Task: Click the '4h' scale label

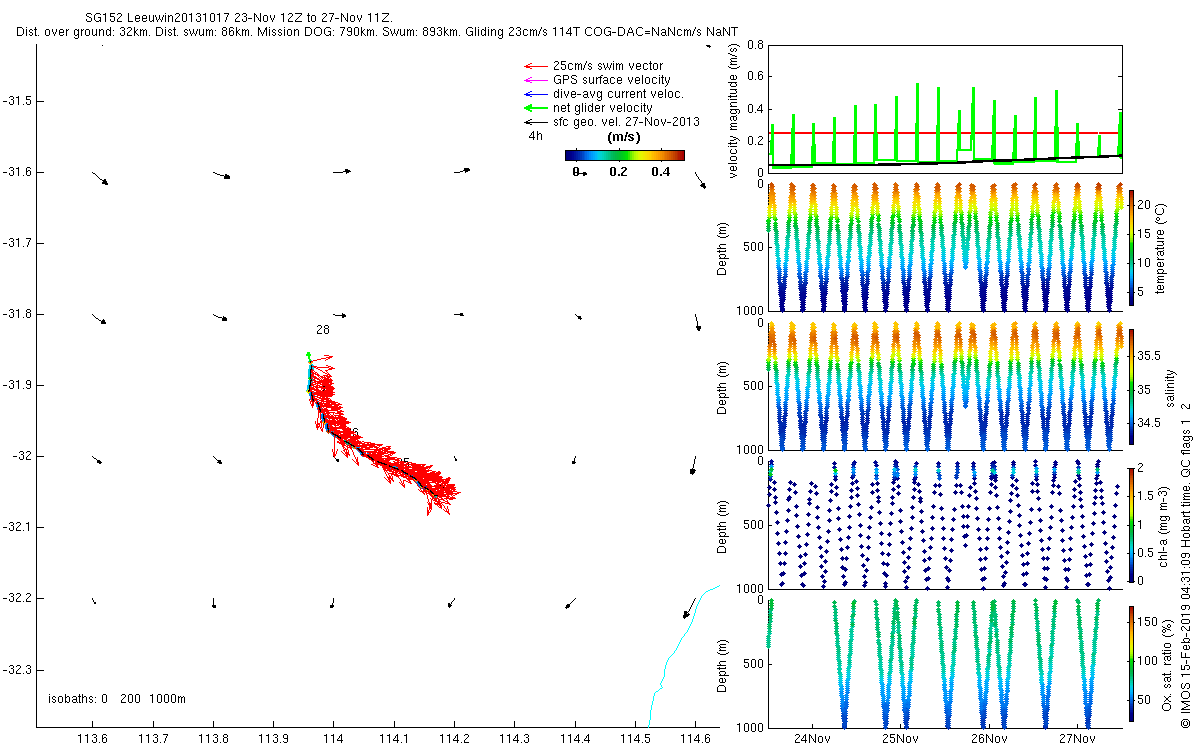Action: pos(536,137)
